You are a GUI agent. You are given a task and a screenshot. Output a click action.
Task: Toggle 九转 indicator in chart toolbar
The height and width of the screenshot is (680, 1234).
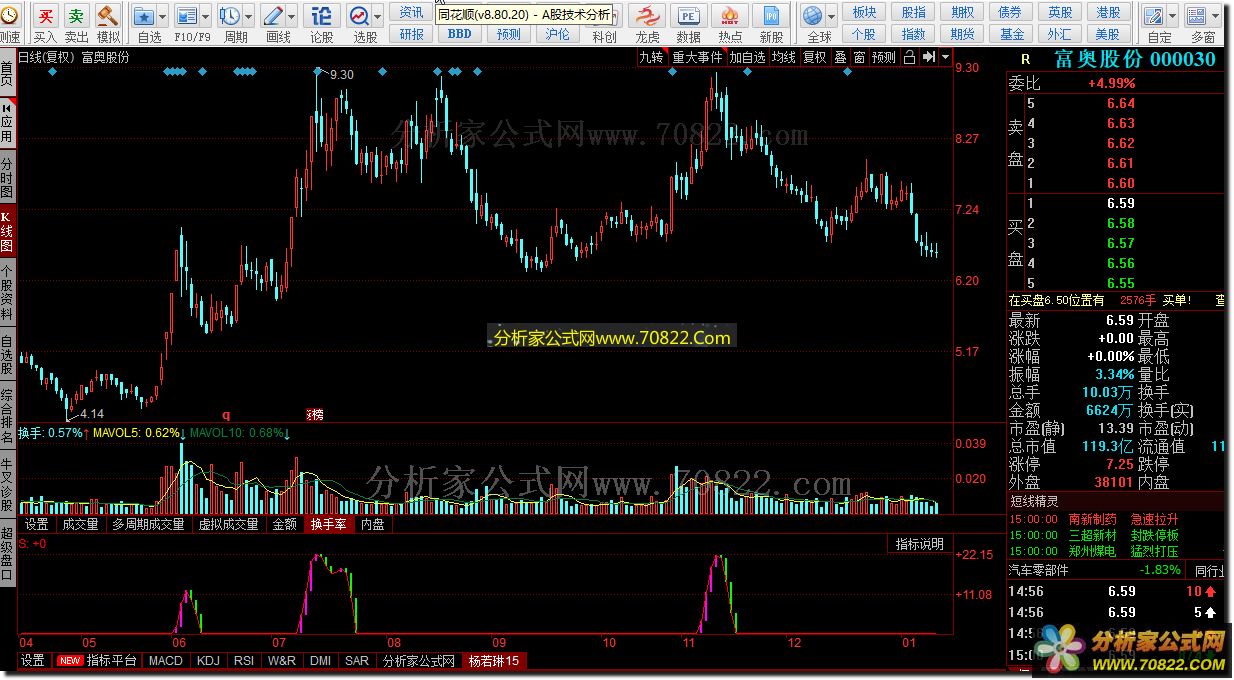tap(652, 57)
